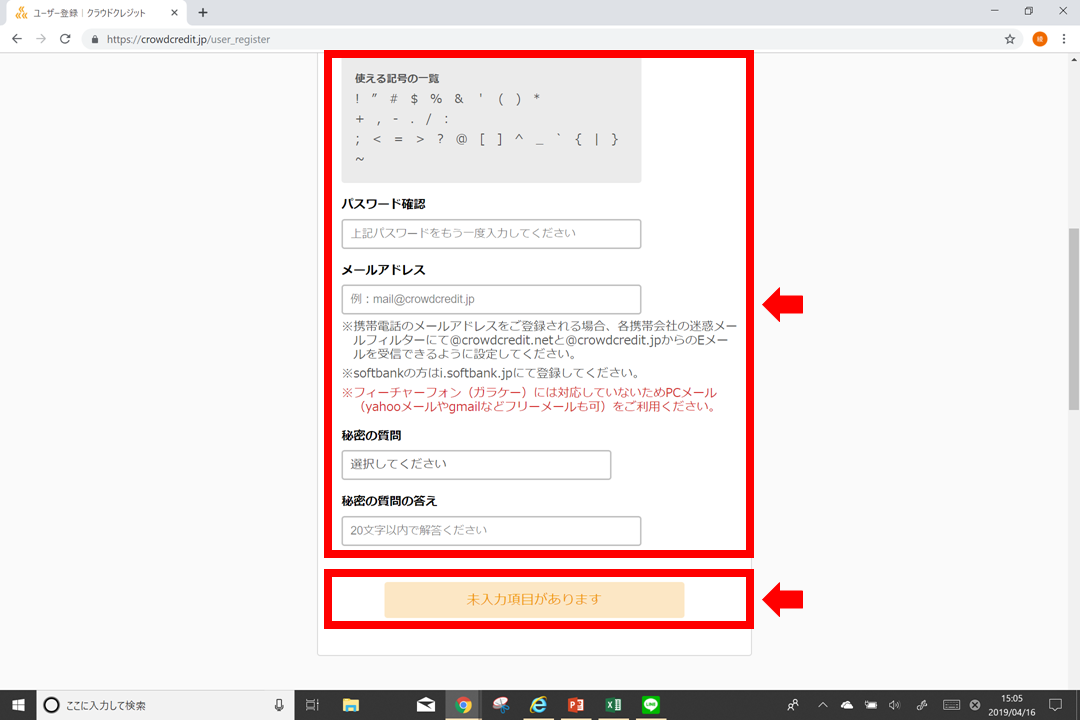Click the volume speaker tray icon

click(x=895, y=705)
